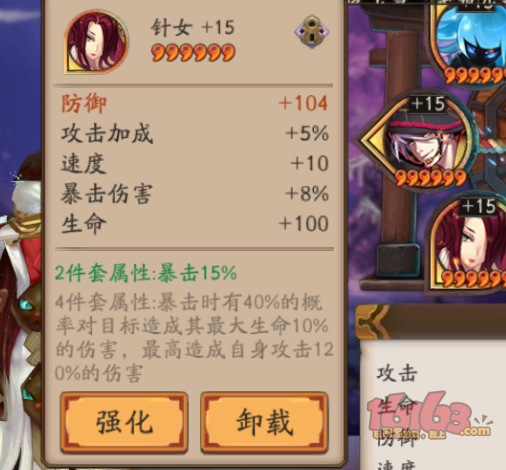Click the 生命 +100 stat row
This screenshot has height=470, width=506.
pyautogui.click(x=195, y=223)
